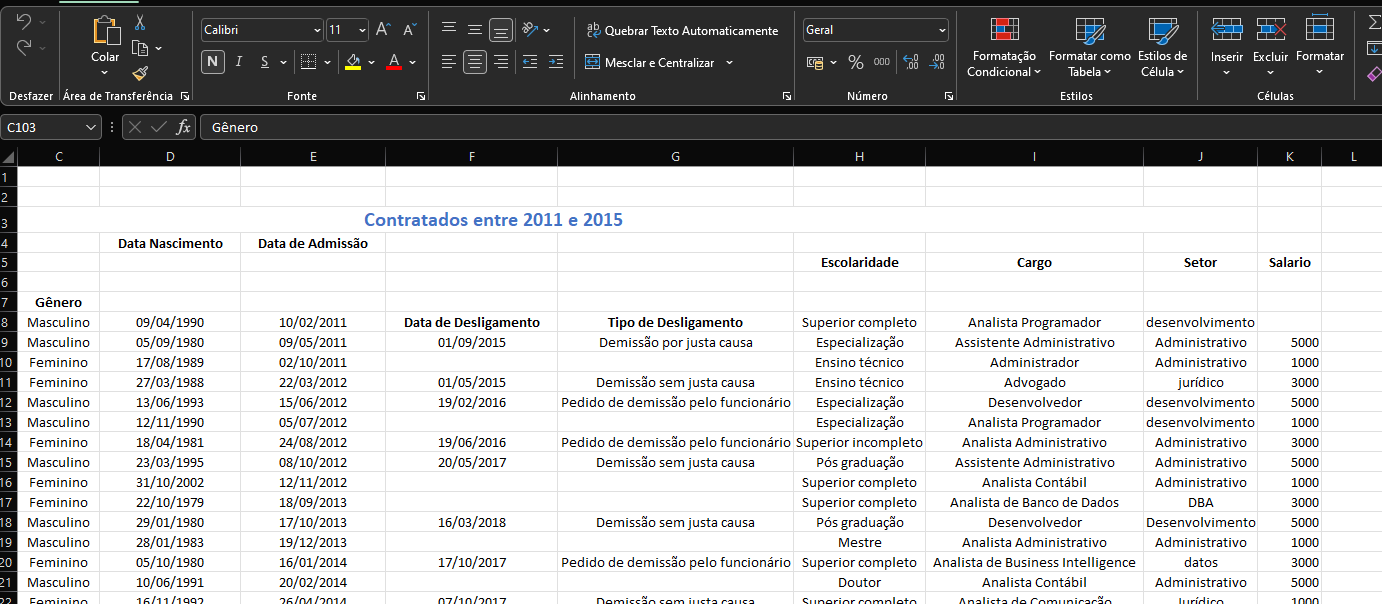This screenshot has width=1382, height=604.
Task: Click the text orientation icon
Action: 531,30
